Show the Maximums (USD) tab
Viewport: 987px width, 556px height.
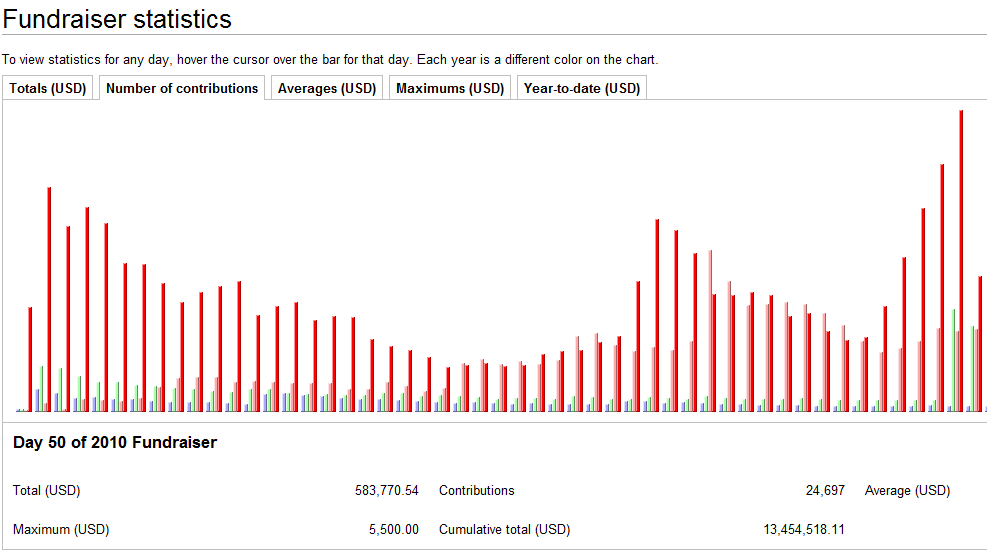coord(450,88)
